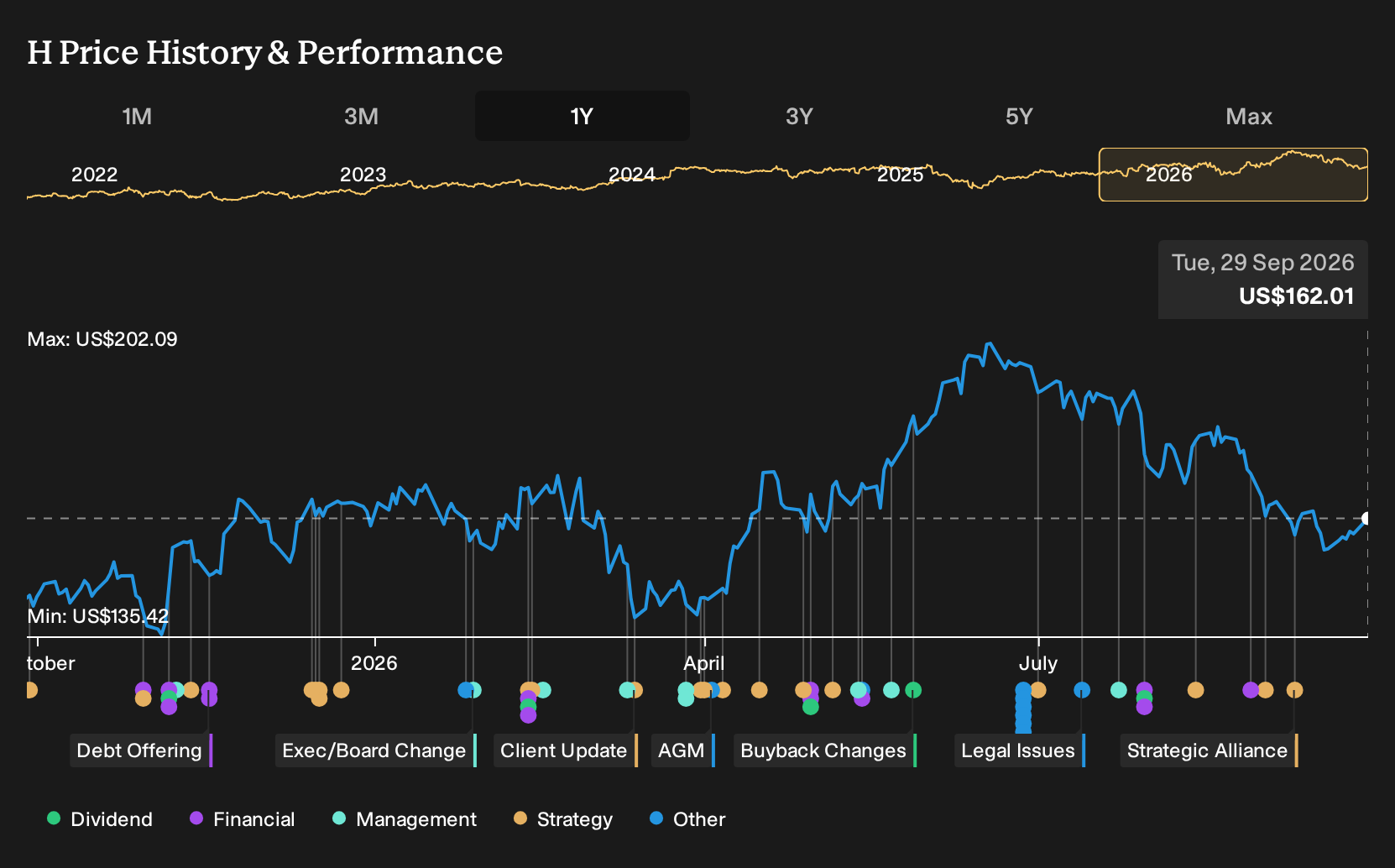Open the Buyback Changes event label
The image size is (1395, 868).
point(824,750)
